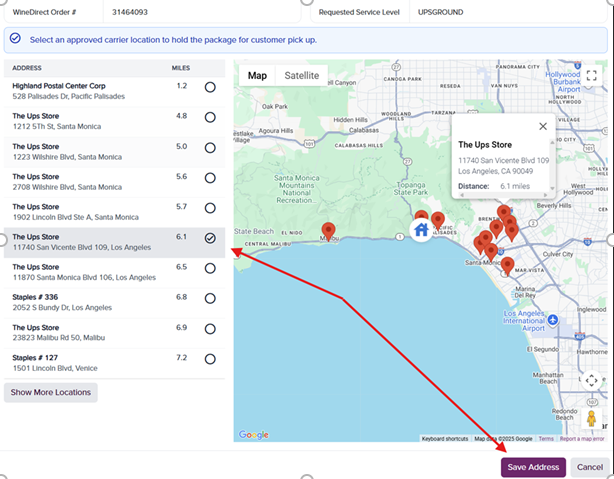
Task: Click the MILES column header
Action: click(x=181, y=68)
